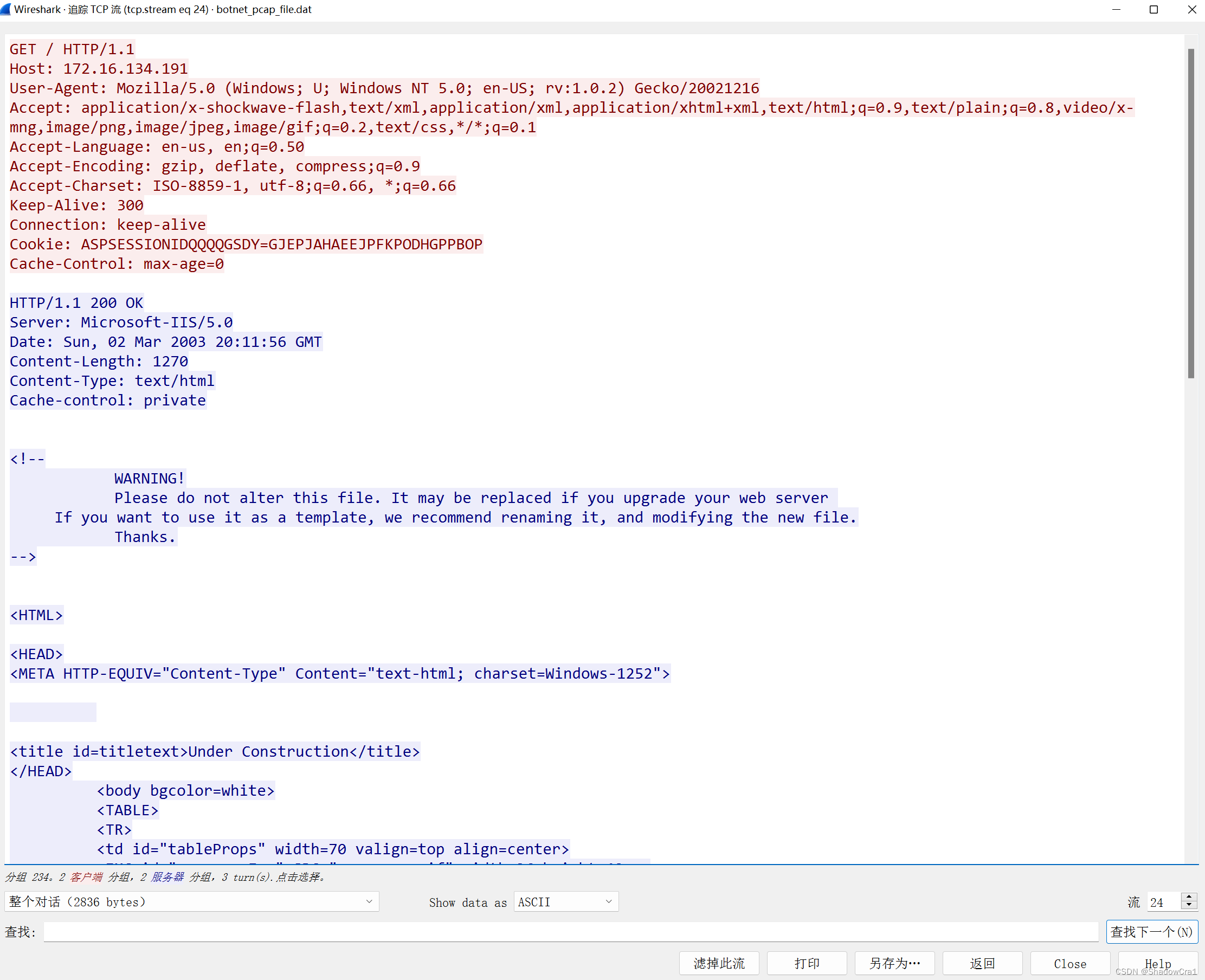
Task: Click the Wireshark shark fin title icon
Action: pos(5,9)
